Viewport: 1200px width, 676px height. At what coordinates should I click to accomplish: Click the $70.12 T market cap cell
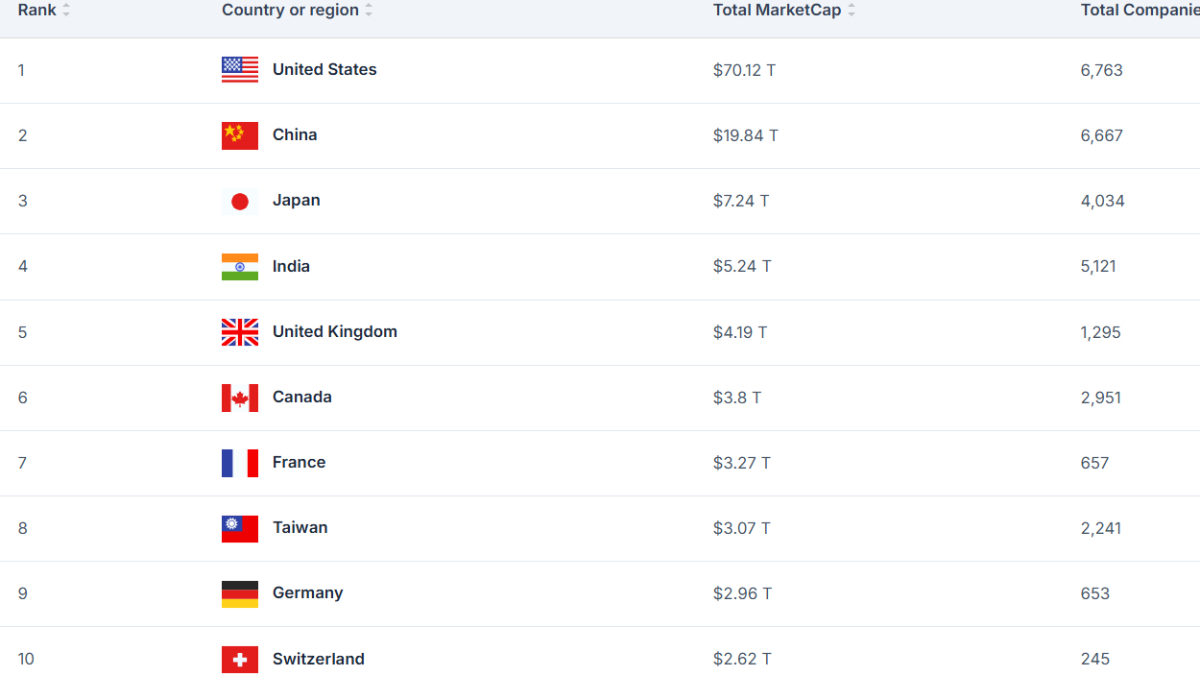(744, 70)
